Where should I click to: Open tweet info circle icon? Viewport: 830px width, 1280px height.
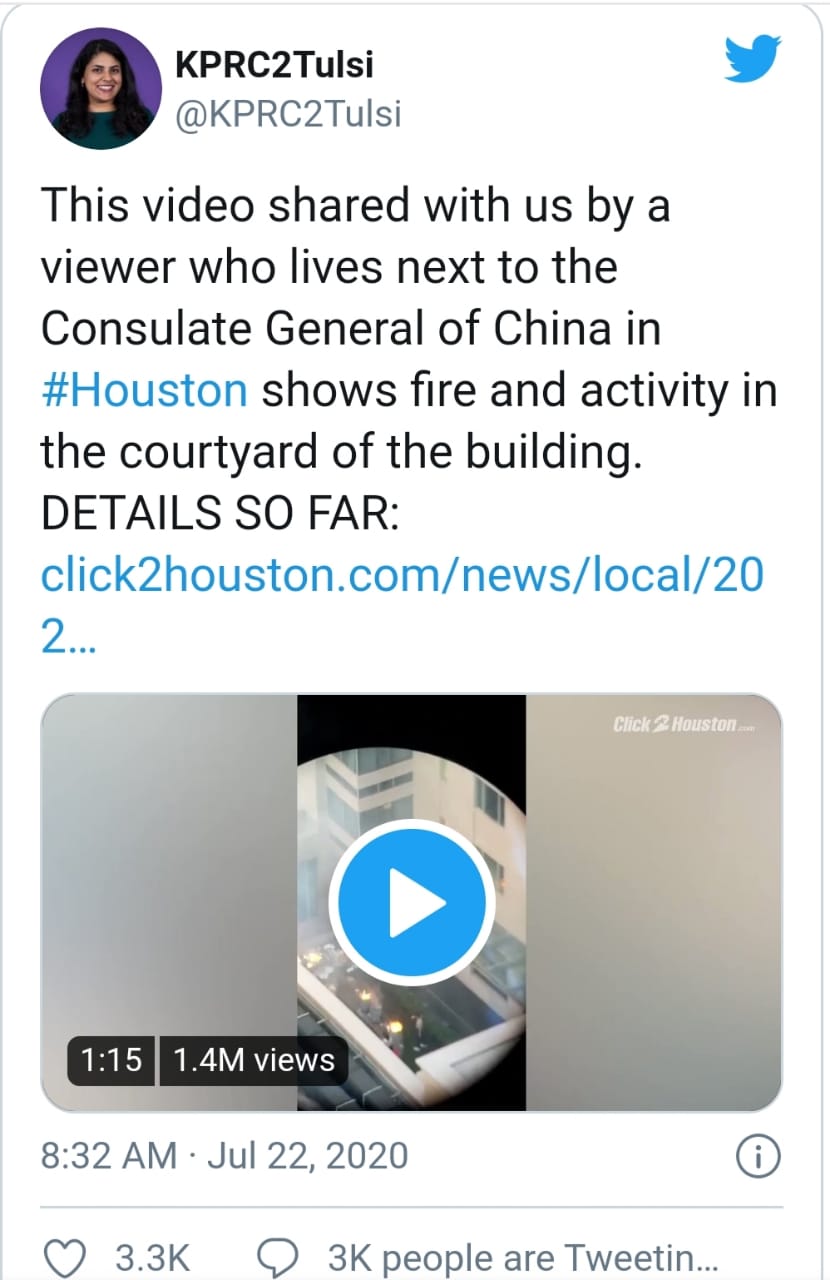point(758,1156)
